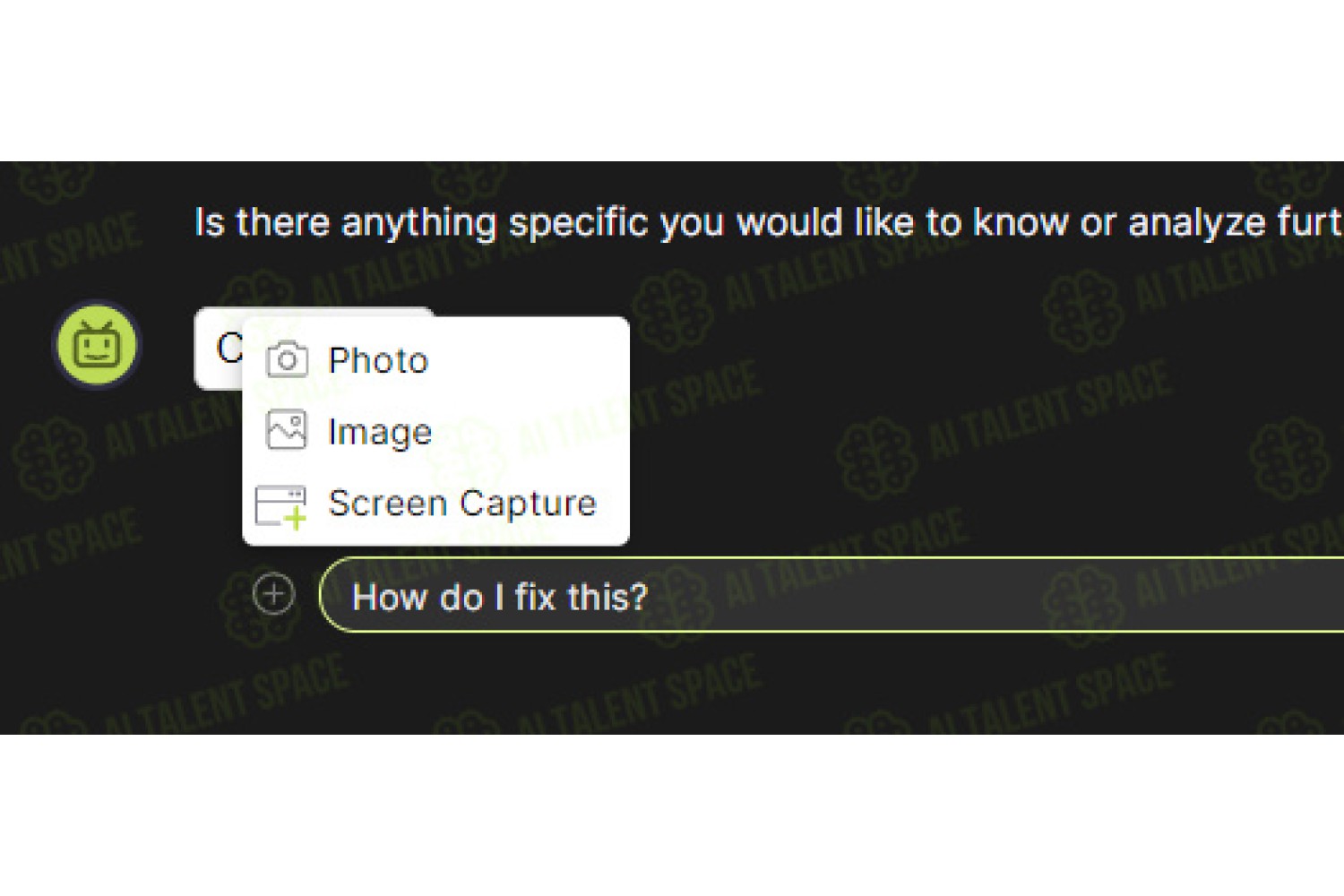The image size is (1344, 896).
Task: Click the Screen Capture window icon
Action: (280, 507)
